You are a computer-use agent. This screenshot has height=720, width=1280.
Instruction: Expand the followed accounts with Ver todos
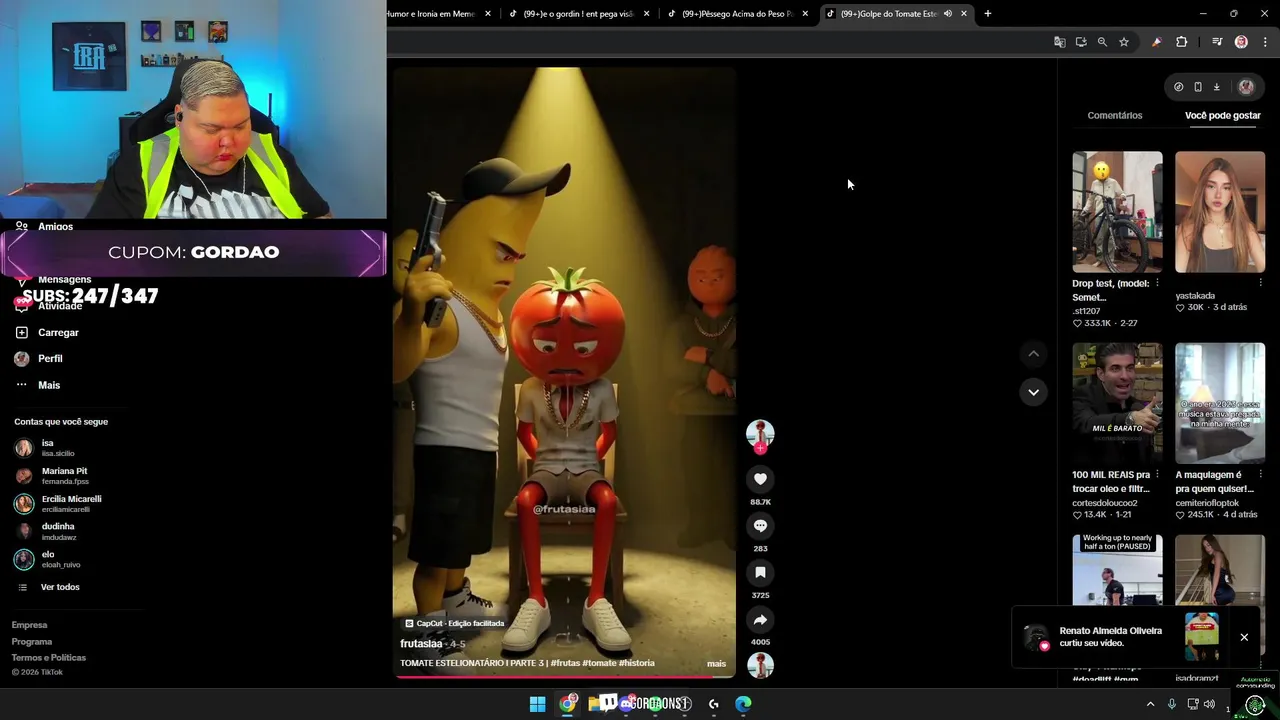(60, 587)
